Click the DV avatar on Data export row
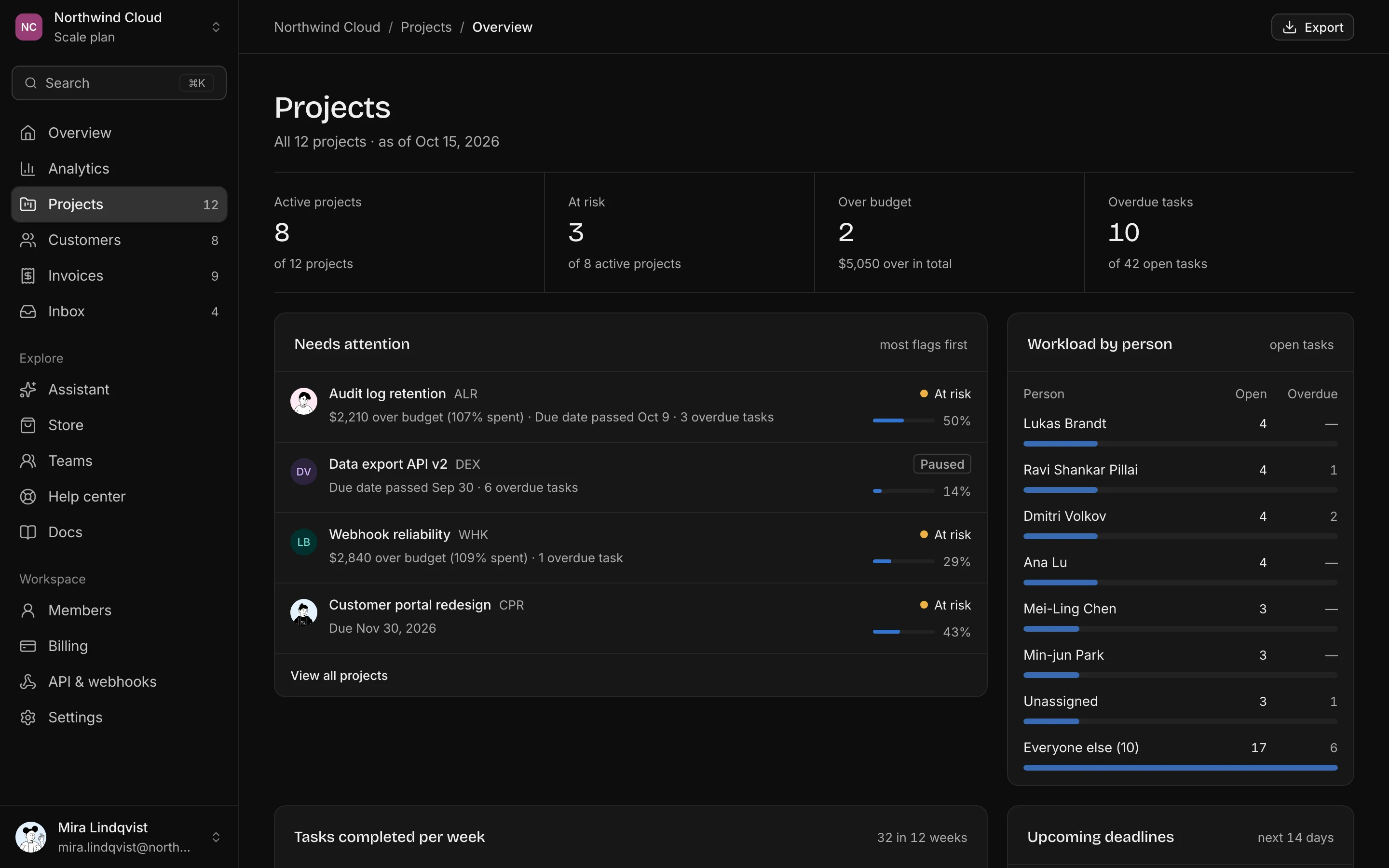 pos(304,471)
